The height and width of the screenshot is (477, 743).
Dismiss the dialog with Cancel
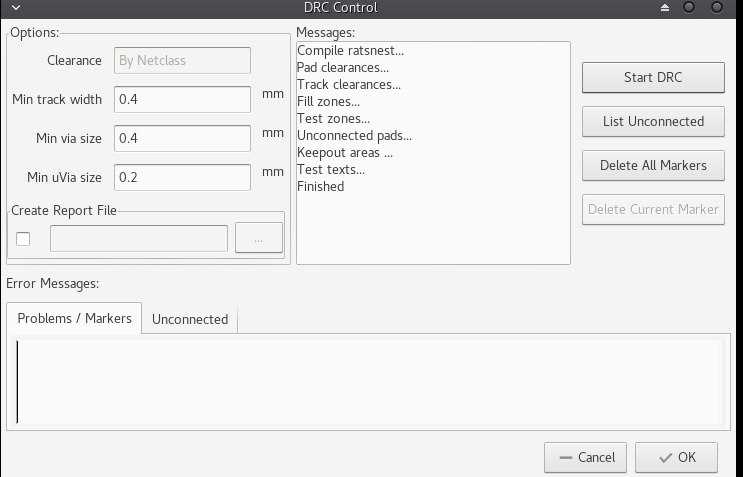[585, 457]
